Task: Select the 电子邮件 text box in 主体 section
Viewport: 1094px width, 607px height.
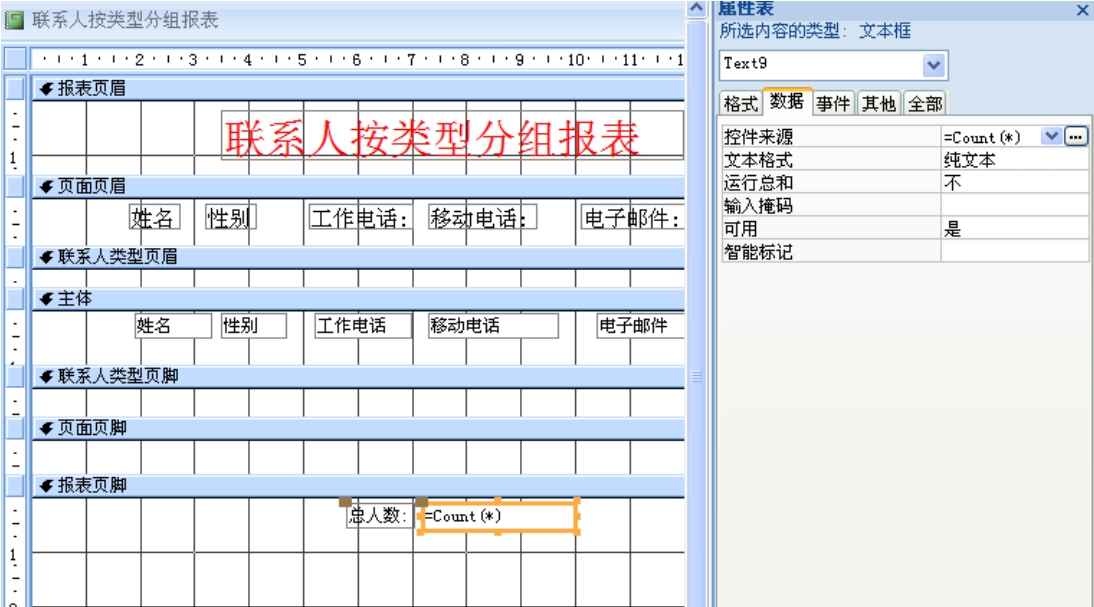Action: pos(639,326)
